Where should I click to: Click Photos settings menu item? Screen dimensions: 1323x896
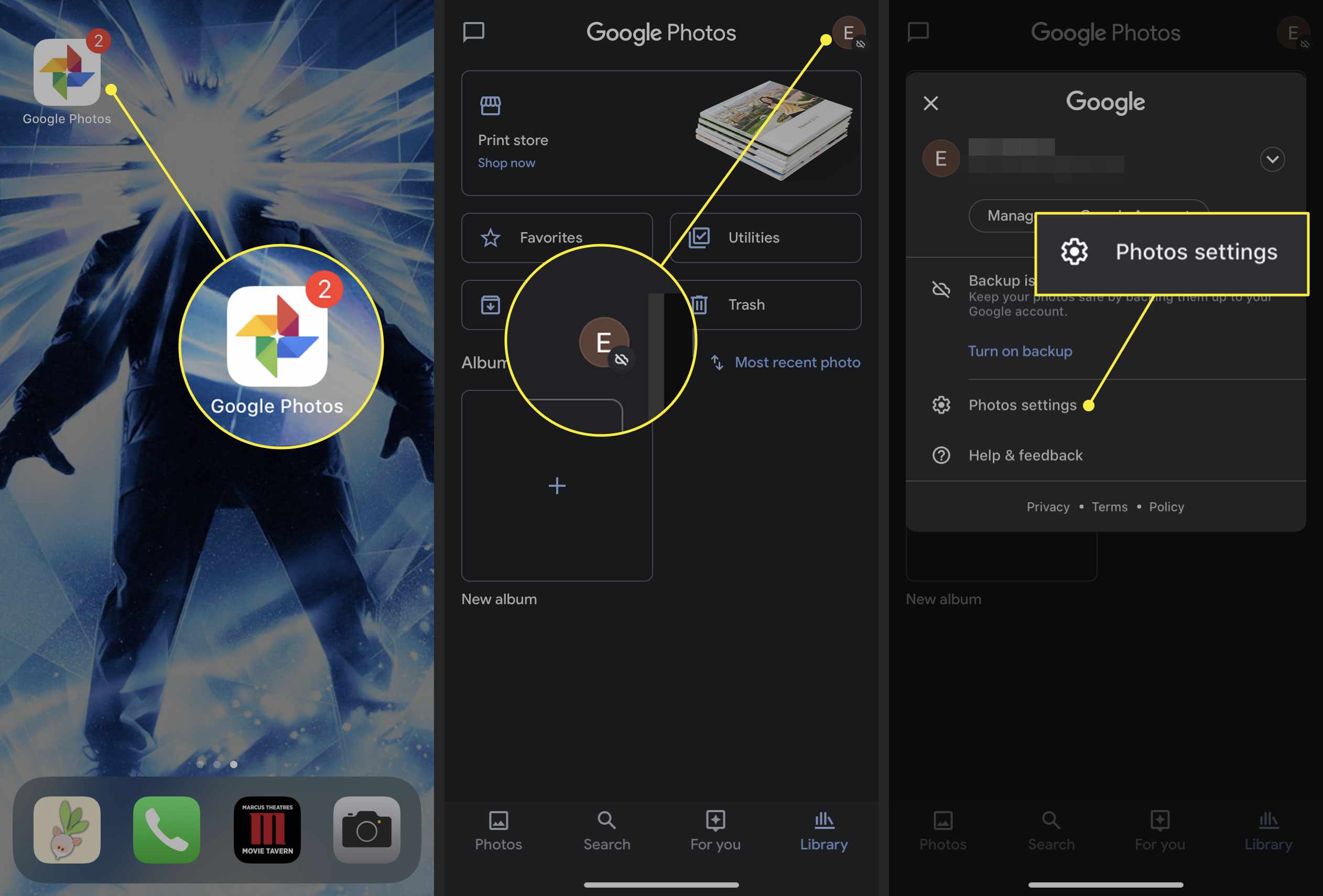point(1022,405)
